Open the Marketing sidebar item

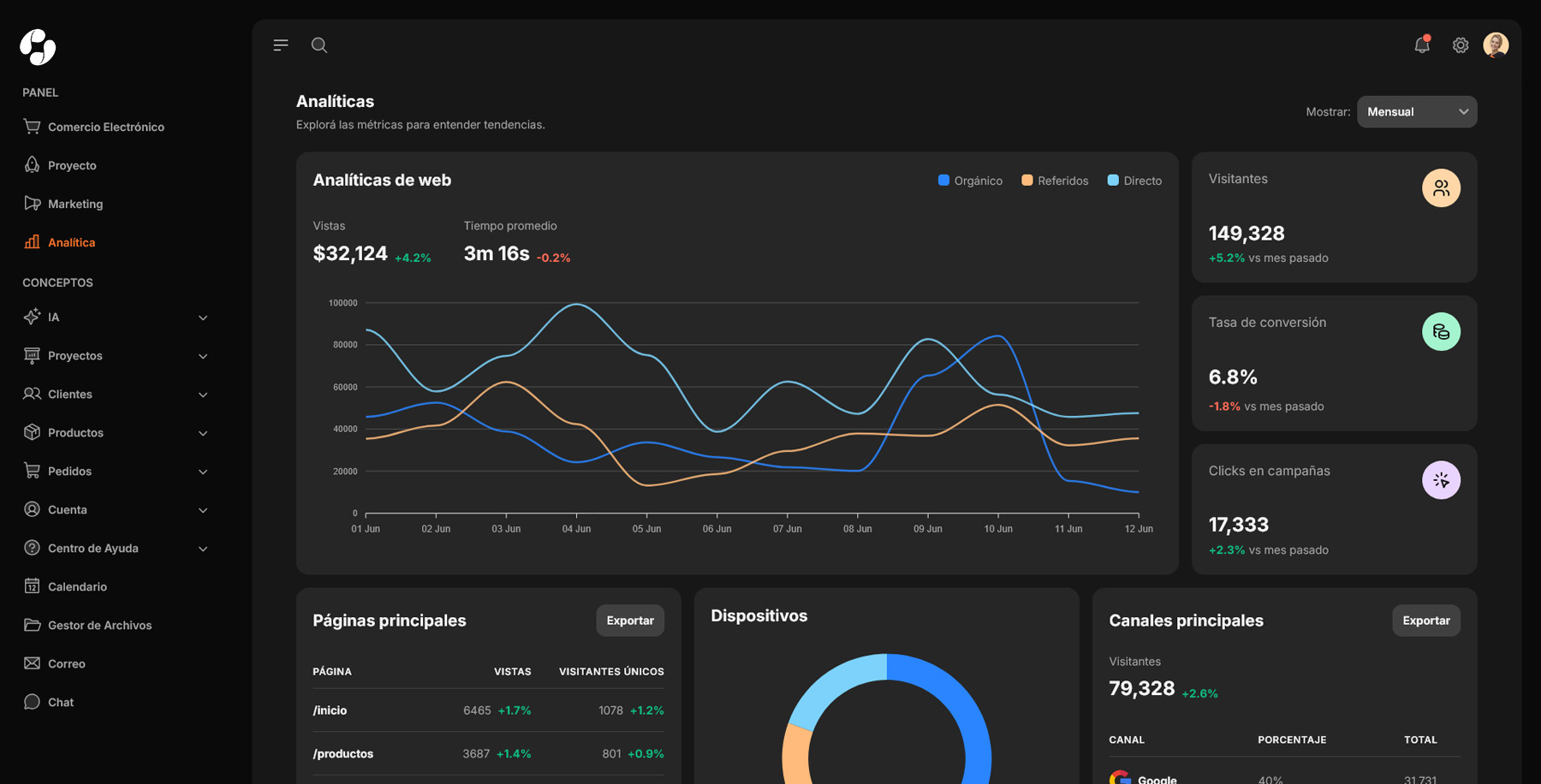[x=75, y=204]
